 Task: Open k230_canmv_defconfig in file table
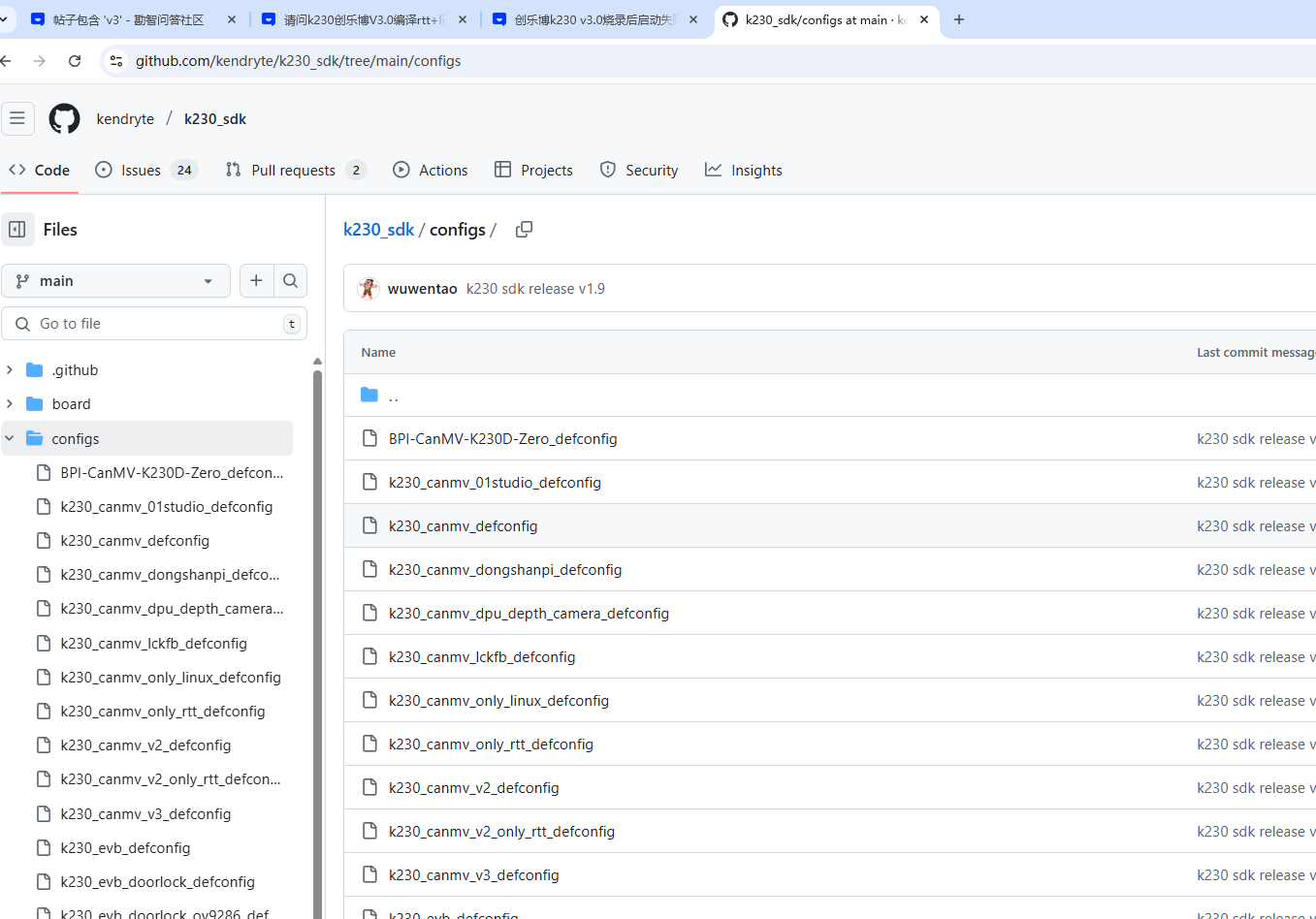click(463, 526)
